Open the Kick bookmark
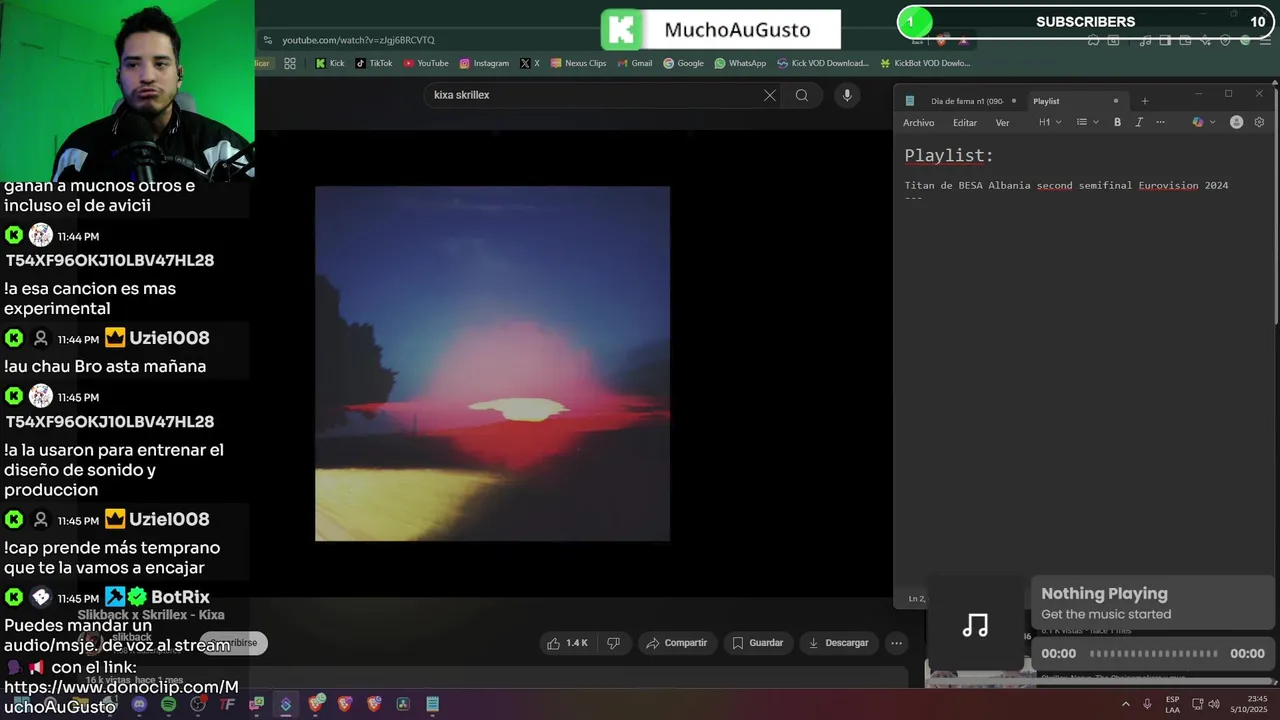Screen dimensions: 1280x720 (330, 63)
